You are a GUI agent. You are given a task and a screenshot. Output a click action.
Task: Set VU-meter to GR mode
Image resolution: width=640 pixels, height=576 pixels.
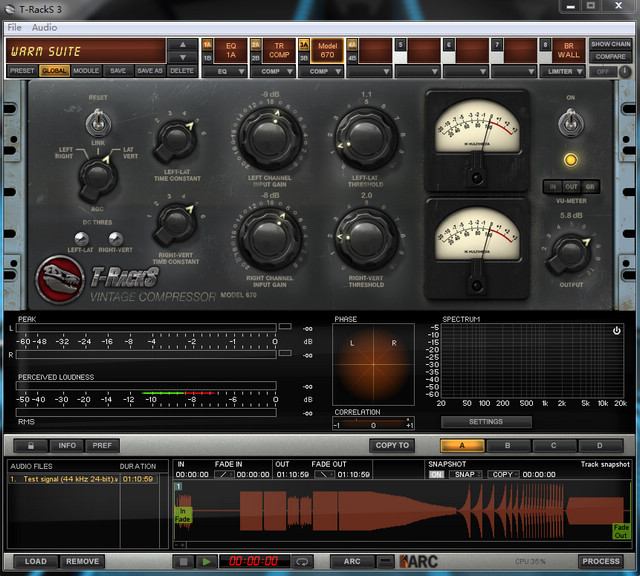point(590,187)
